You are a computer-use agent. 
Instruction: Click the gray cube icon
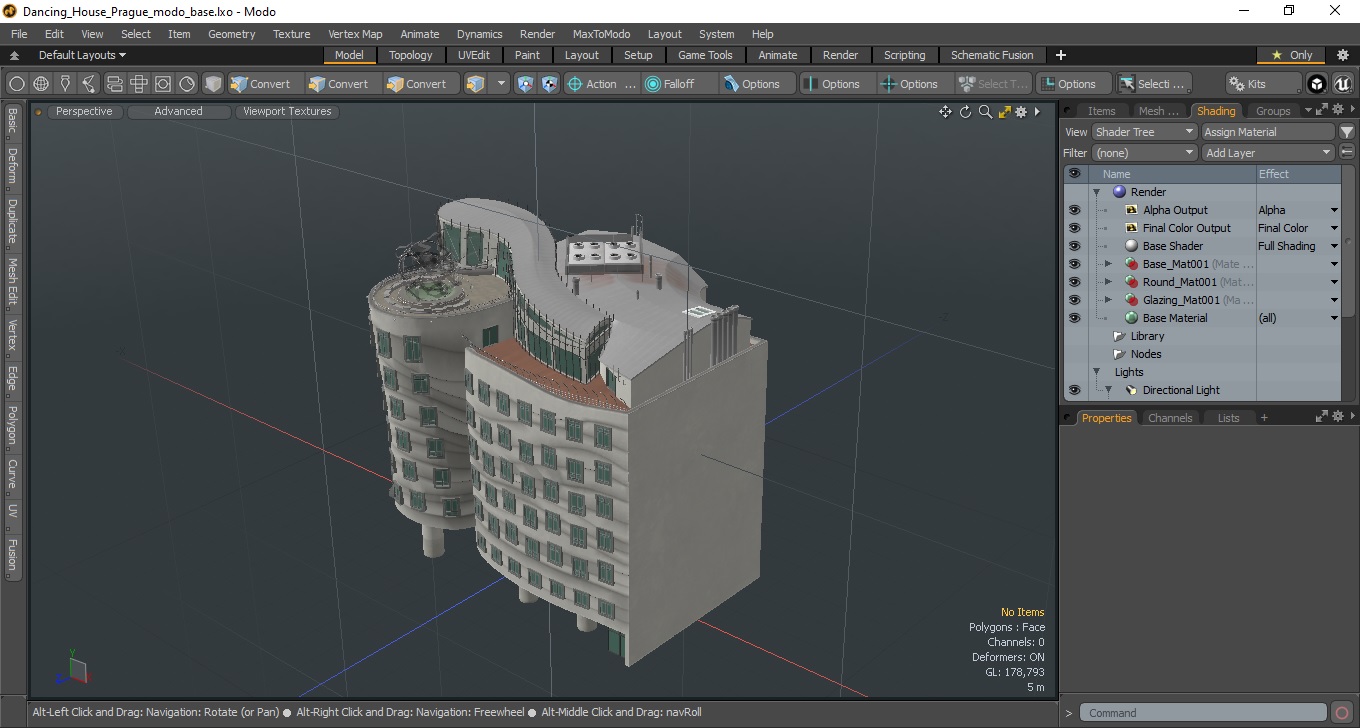coord(213,84)
